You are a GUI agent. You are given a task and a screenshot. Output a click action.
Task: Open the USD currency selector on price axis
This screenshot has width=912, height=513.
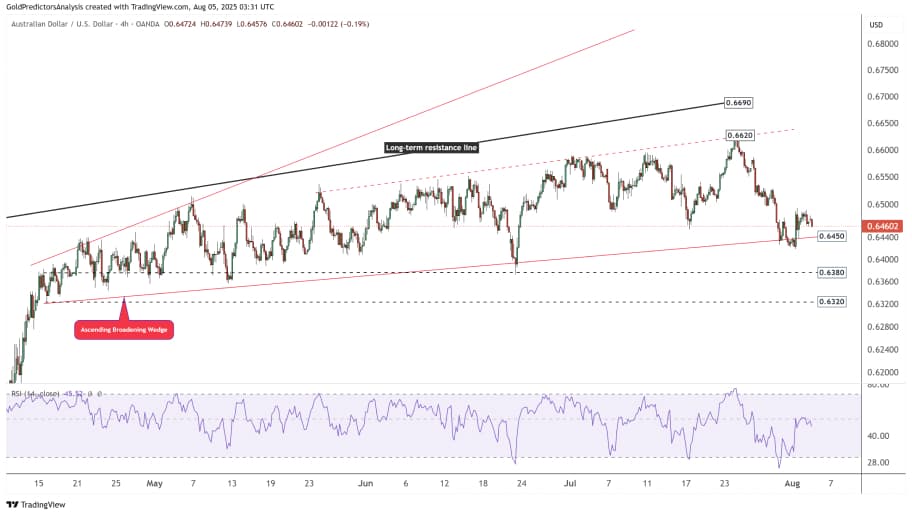coord(876,25)
